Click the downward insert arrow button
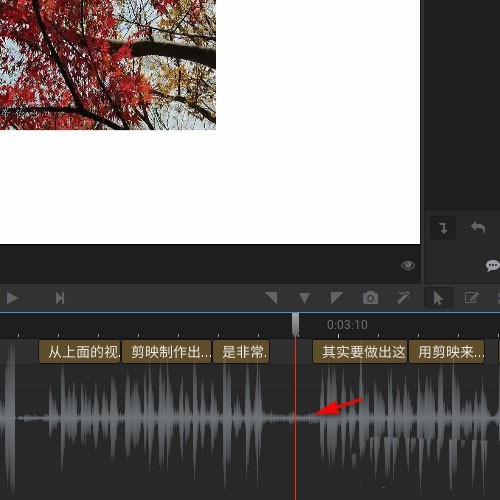 443,228
